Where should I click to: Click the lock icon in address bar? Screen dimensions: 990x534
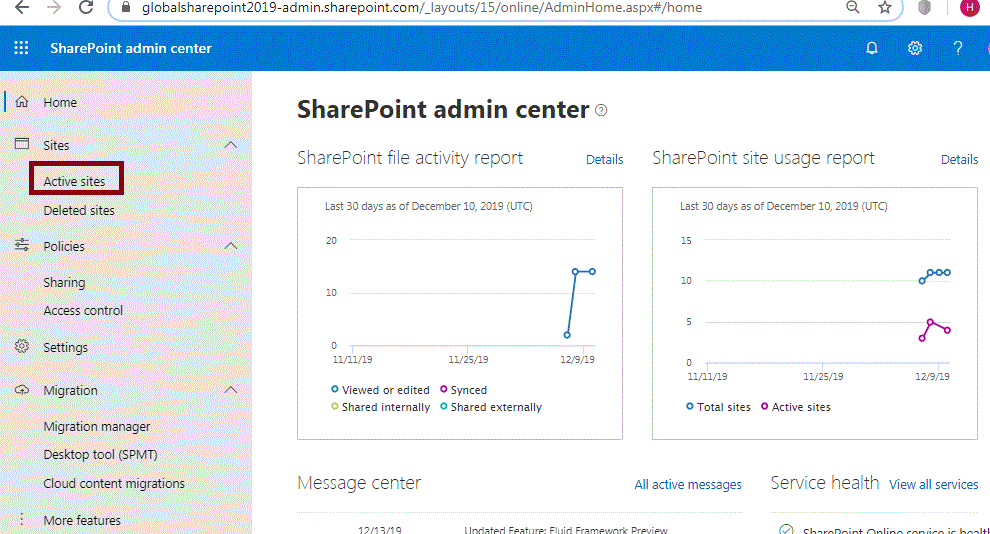pos(126,8)
